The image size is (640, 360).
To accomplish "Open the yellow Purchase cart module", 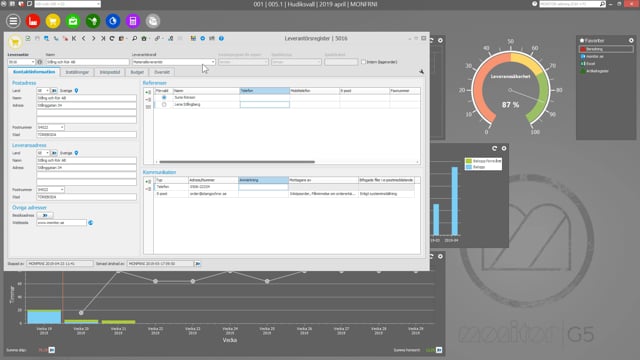I will click(53, 21).
